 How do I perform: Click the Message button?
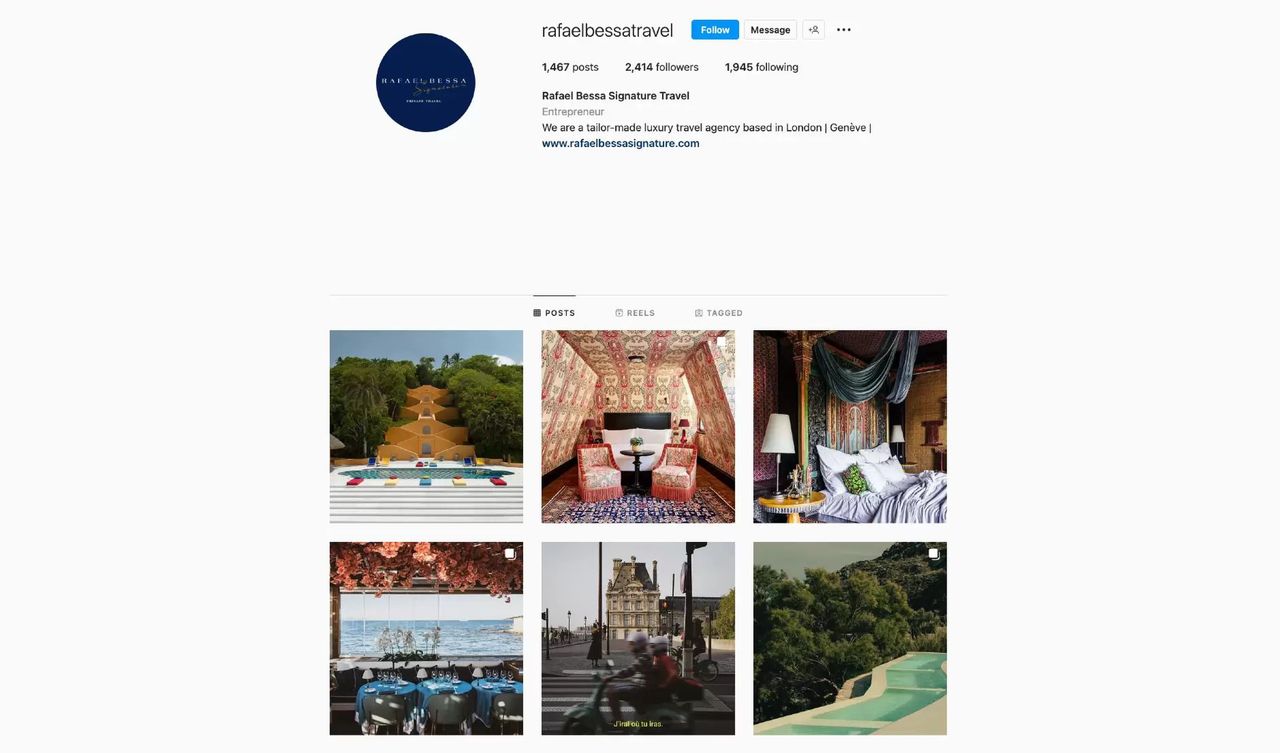click(770, 30)
